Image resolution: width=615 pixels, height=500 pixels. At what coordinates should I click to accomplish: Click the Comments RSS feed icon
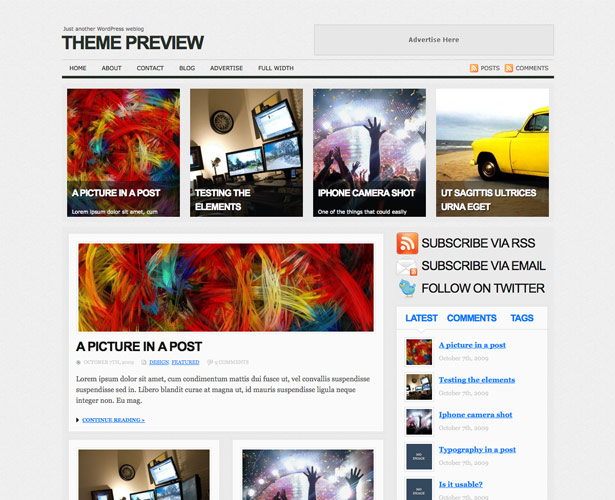pos(509,68)
